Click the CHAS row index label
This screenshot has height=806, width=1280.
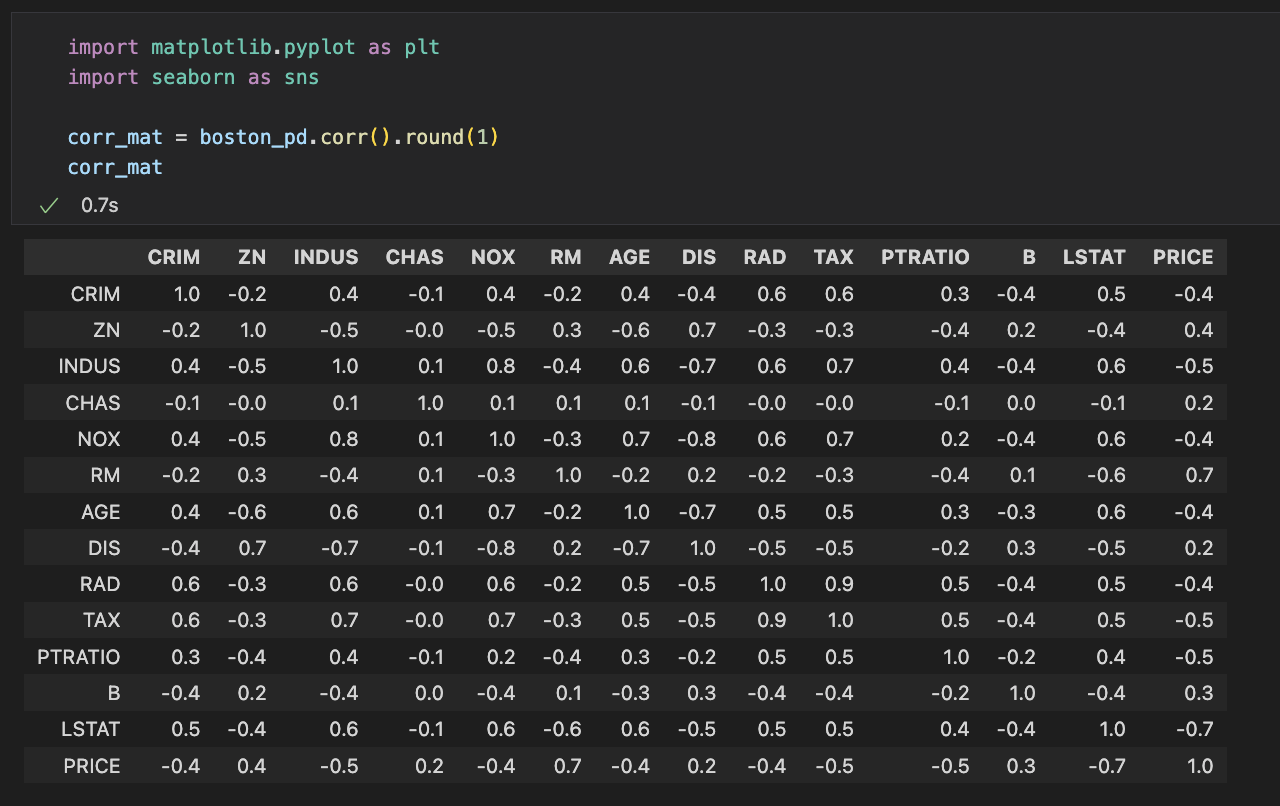click(93, 403)
